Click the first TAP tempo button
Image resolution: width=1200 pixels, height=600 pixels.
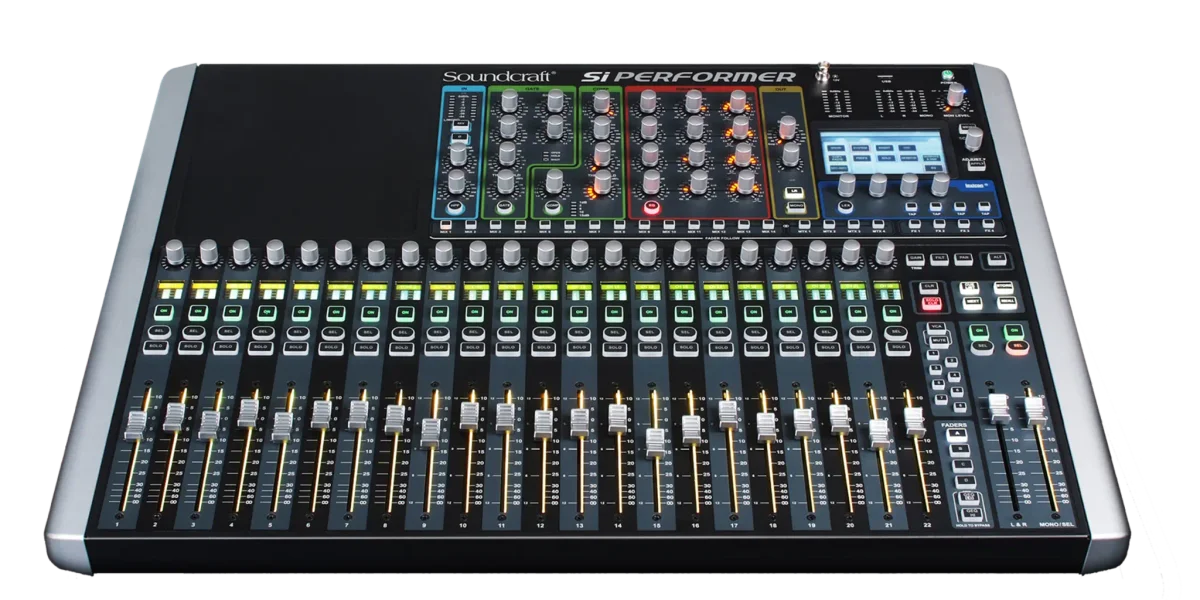click(913, 209)
